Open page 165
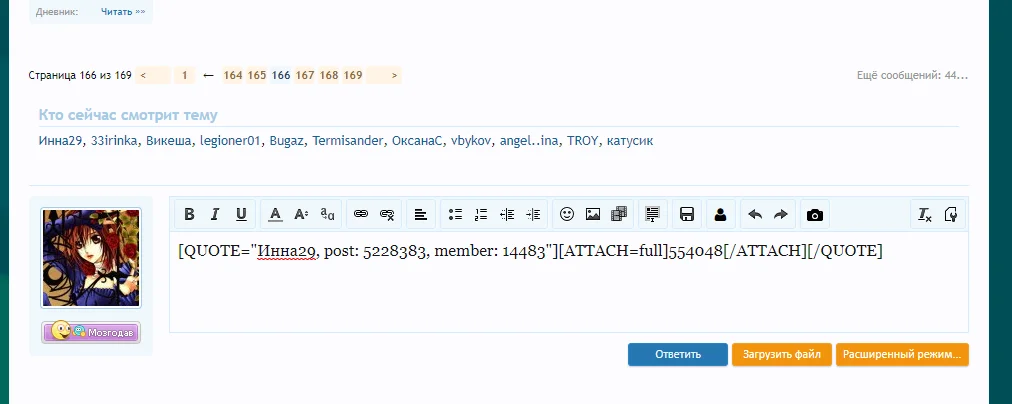Image resolution: width=1012 pixels, height=404 pixels. pyautogui.click(x=257, y=76)
